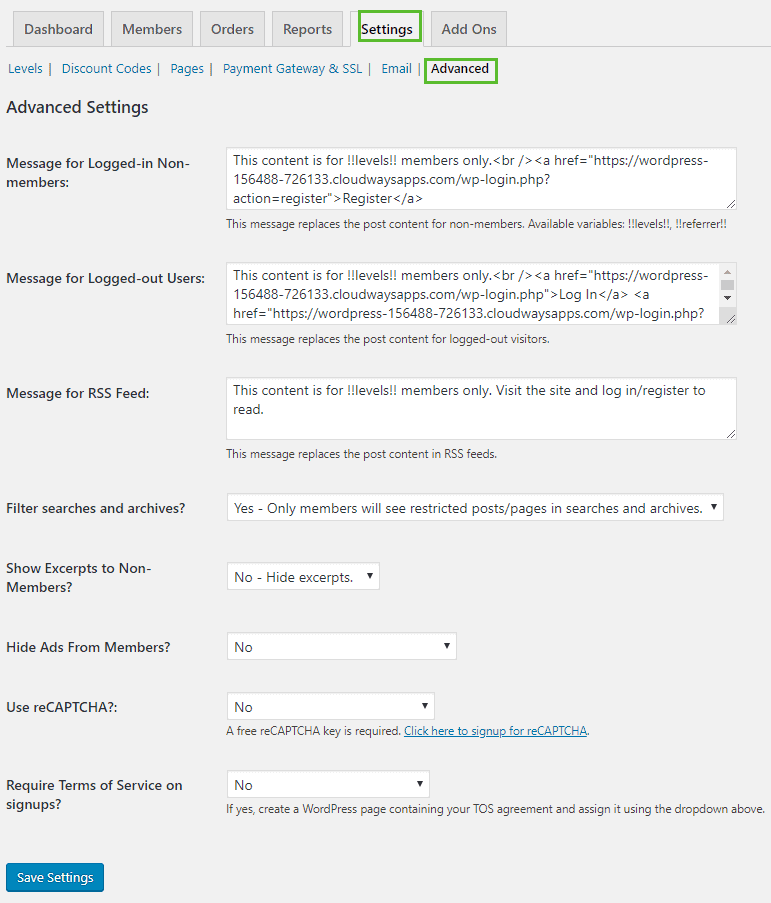Open the Add Ons tab

(x=469, y=29)
